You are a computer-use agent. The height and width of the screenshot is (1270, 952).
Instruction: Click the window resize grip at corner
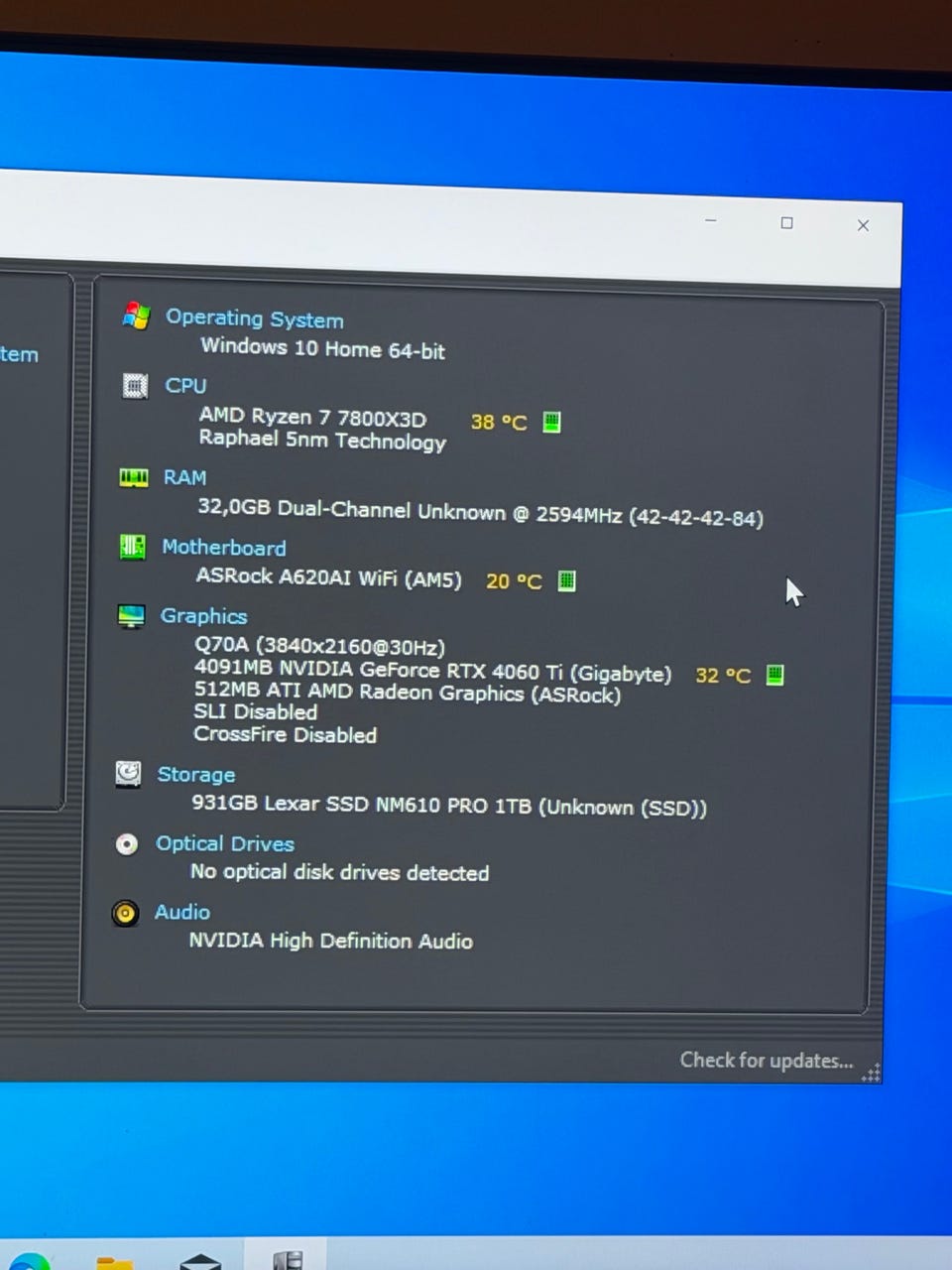click(872, 1075)
